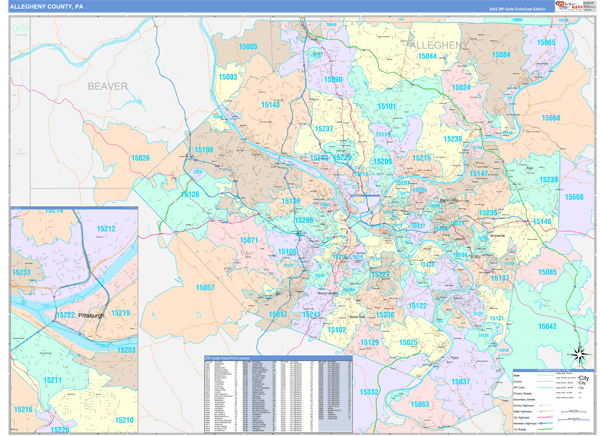Select the 15642 ZIP code region
The image size is (600, 436).
click(547, 327)
